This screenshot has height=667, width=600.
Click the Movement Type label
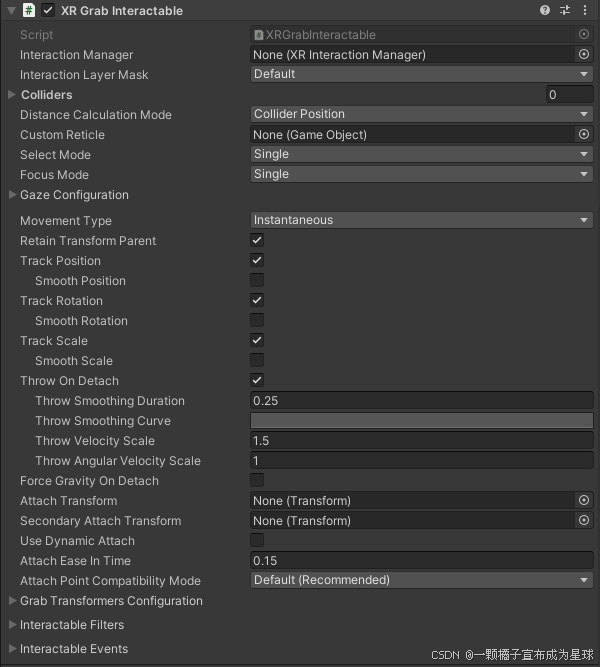[66, 221]
